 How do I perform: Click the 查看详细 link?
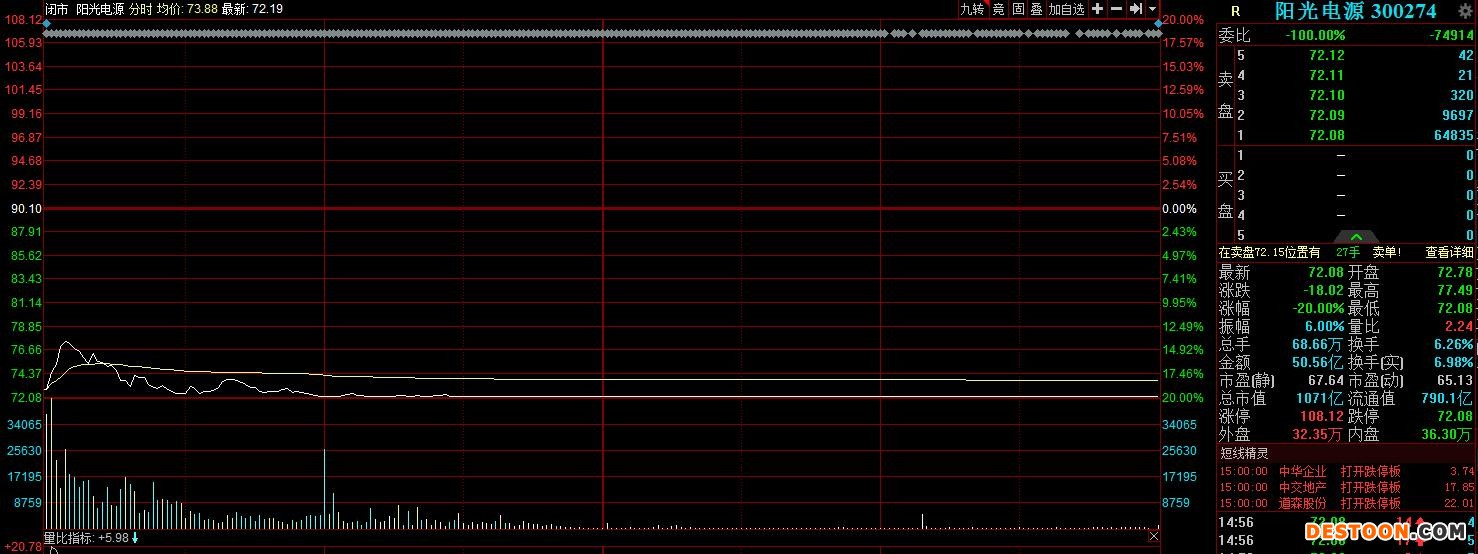1449,252
